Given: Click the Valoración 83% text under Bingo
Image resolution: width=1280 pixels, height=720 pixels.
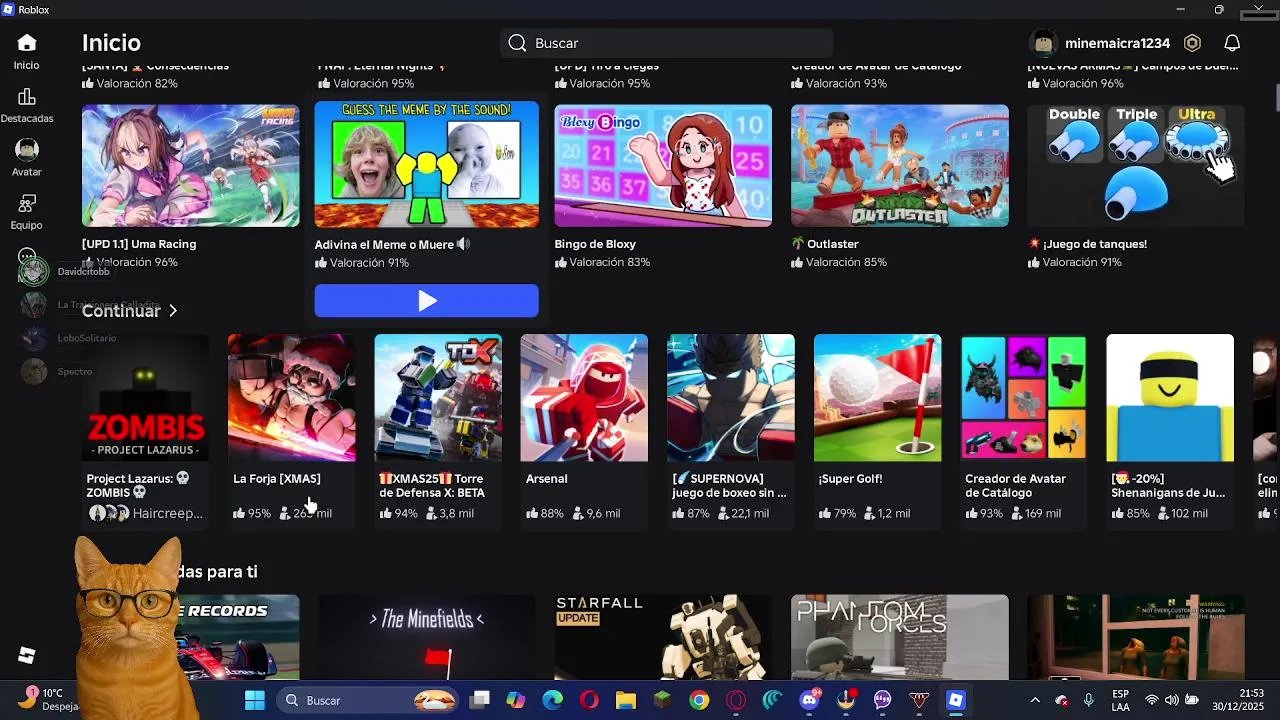Looking at the screenshot, I should click(x=602, y=262).
